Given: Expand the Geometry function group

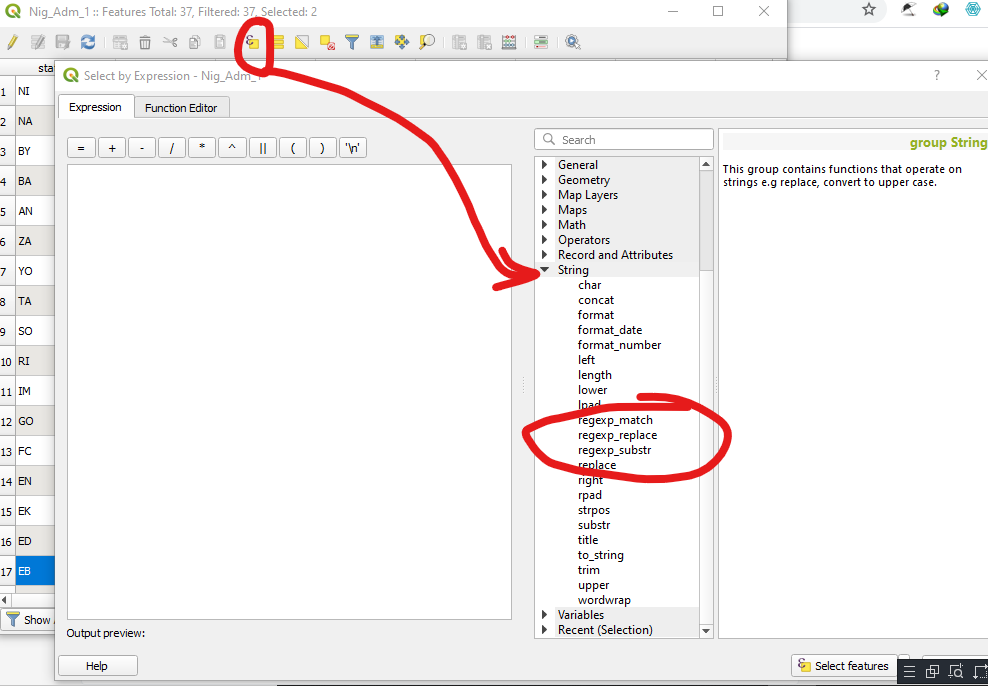Looking at the screenshot, I should tap(546, 179).
